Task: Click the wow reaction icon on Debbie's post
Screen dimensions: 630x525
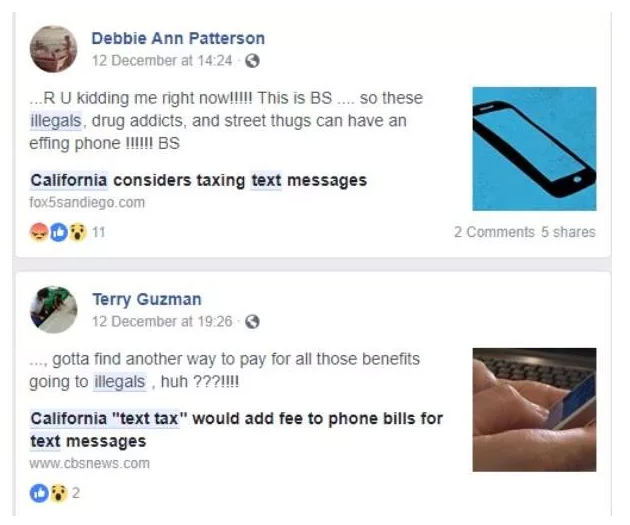Action: 78,232
